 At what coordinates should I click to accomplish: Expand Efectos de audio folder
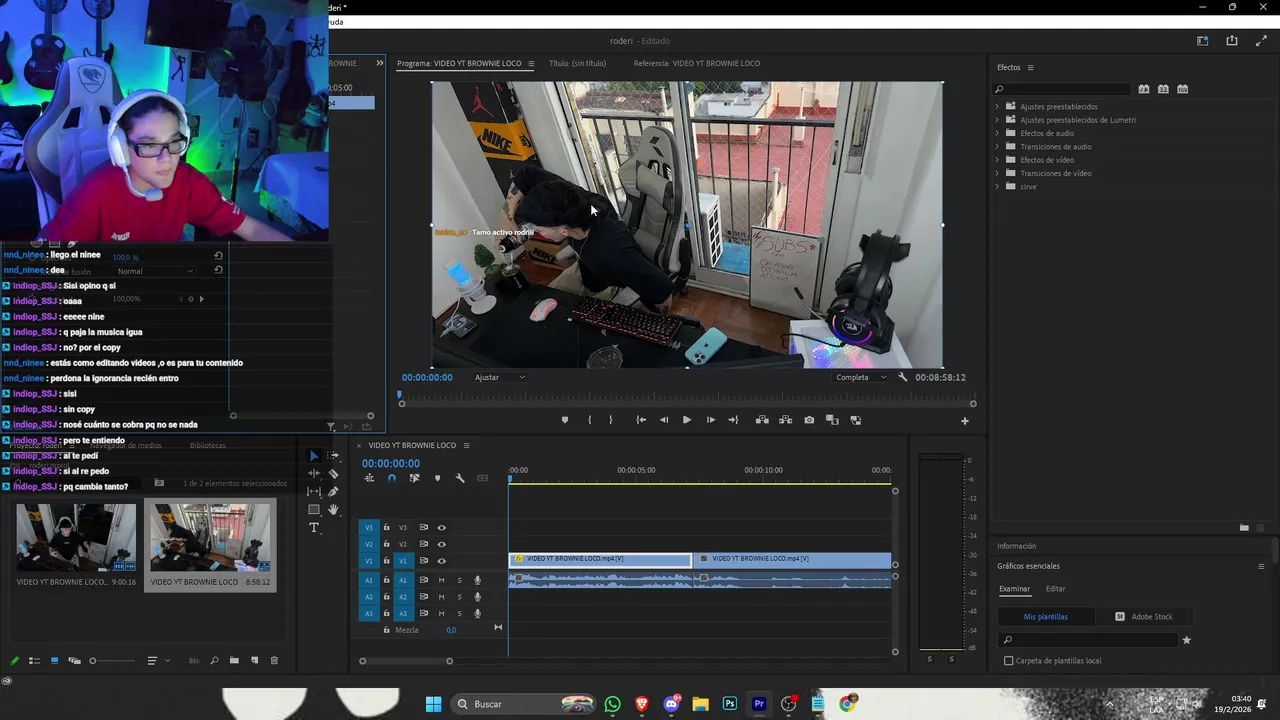coord(997,133)
